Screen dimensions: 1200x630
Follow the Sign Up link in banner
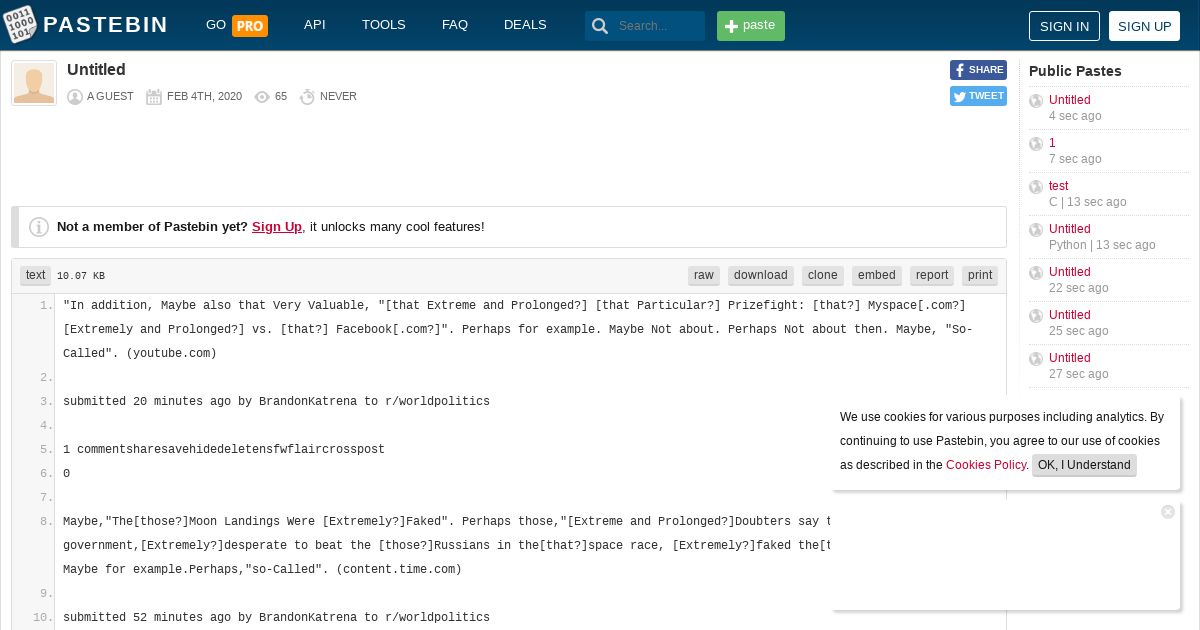pyautogui.click(x=277, y=227)
